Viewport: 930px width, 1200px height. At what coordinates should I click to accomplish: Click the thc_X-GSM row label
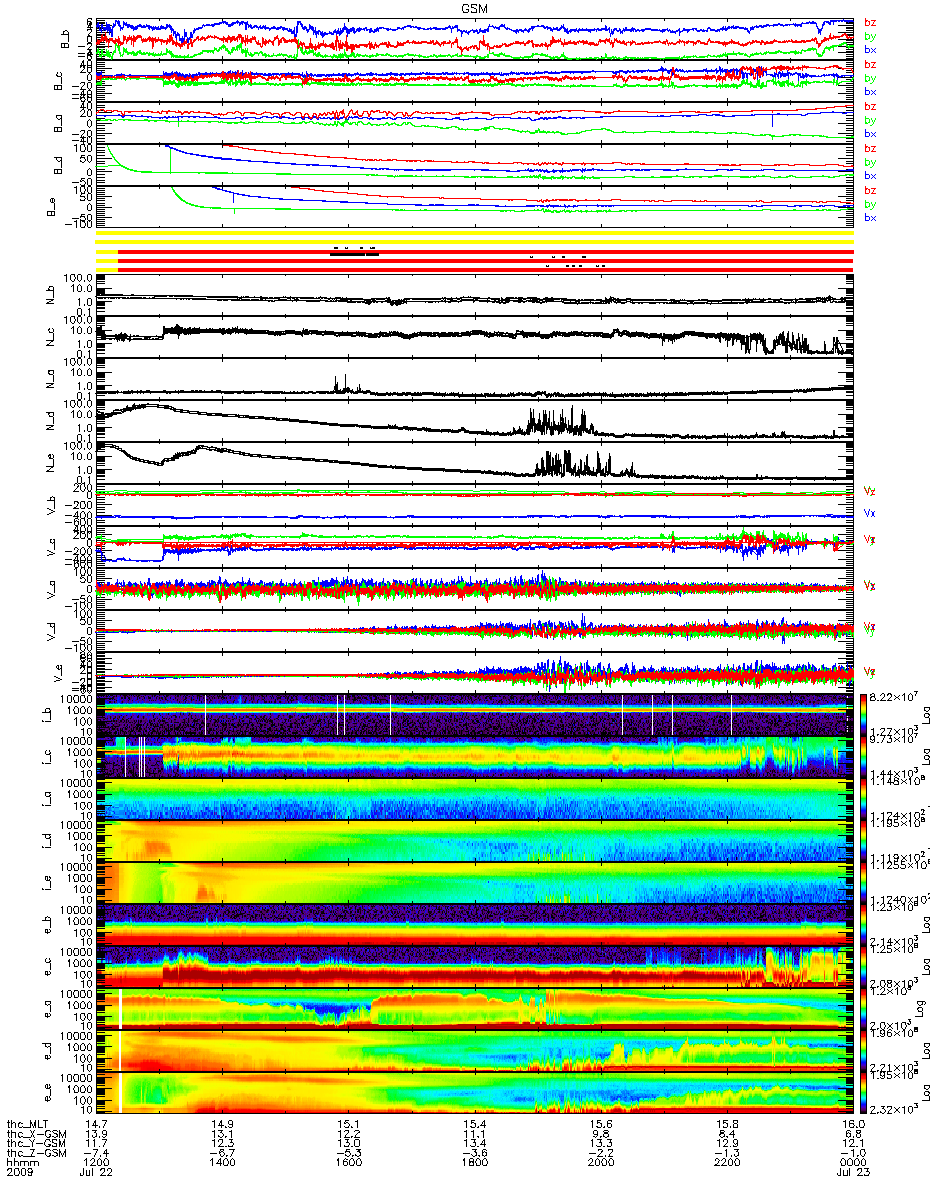pos(39,1133)
